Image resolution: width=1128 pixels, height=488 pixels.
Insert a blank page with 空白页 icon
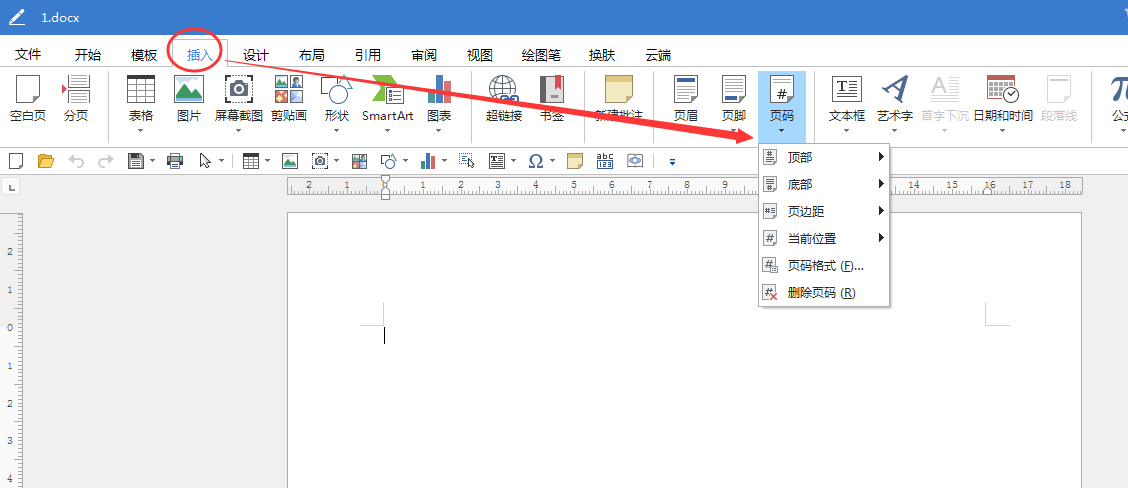click(x=27, y=98)
